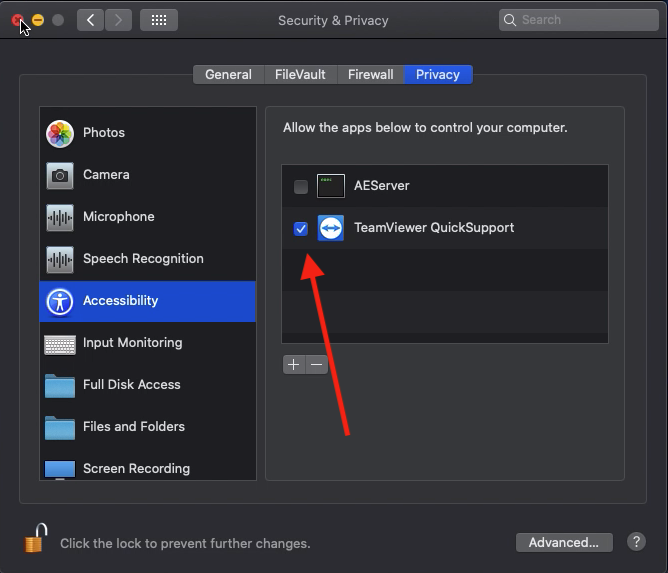Switch to the General tab
This screenshot has width=668, height=573.
(228, 75)
